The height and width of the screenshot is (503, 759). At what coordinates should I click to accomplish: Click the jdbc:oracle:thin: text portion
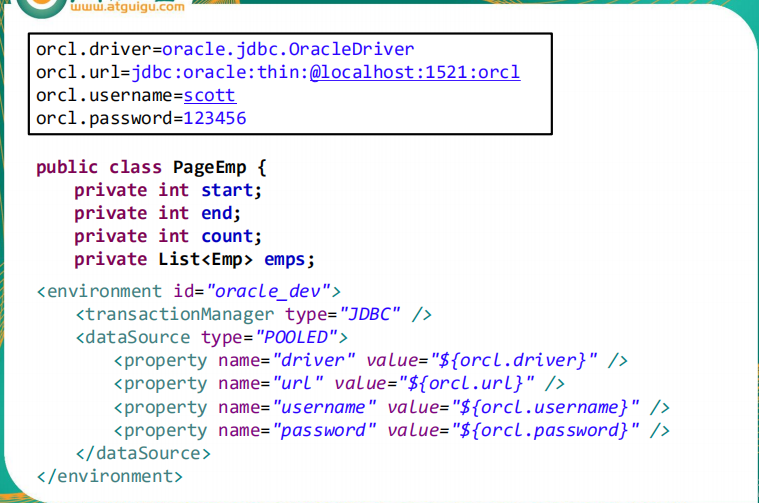tap(220, 73)
